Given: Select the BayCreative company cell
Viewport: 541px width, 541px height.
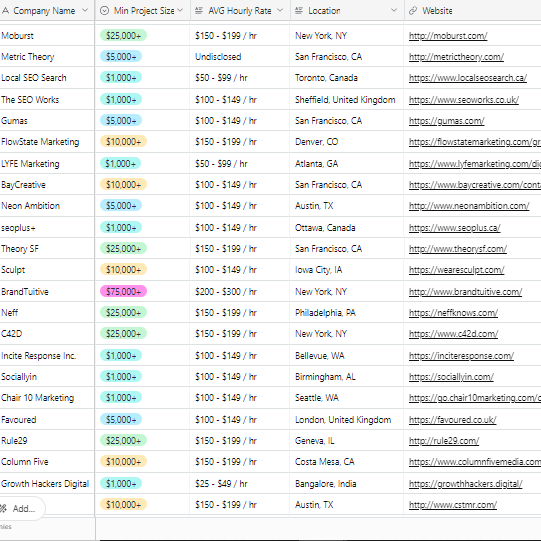Looking at the screenshot, I should pos(47,185).
